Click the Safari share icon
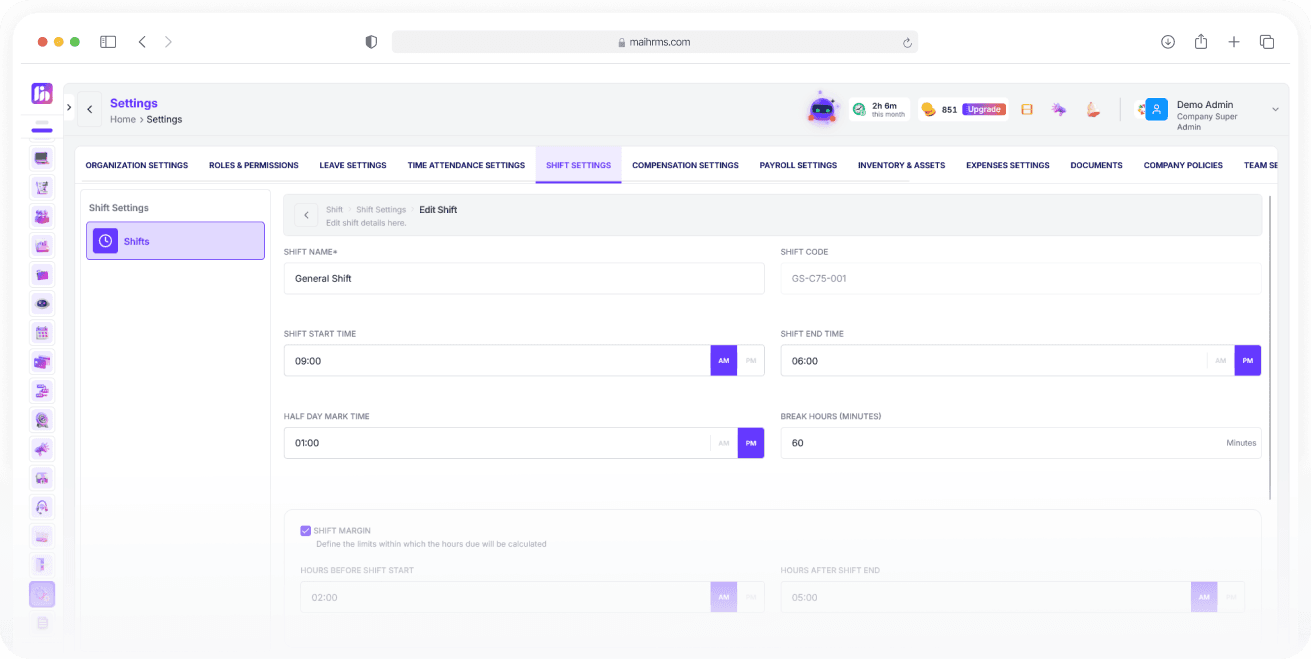 (1201, 41)
